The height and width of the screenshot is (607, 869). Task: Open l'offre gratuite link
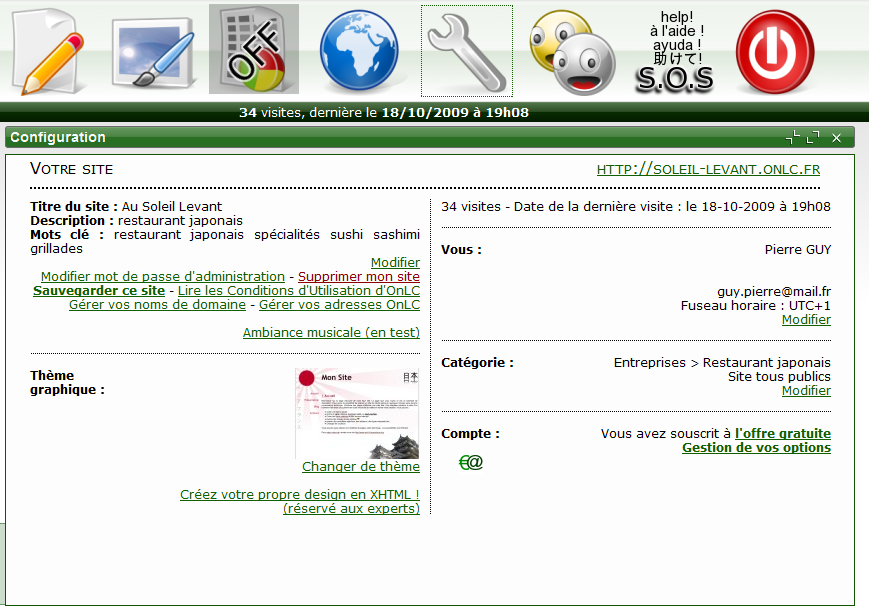click(783, 433)
